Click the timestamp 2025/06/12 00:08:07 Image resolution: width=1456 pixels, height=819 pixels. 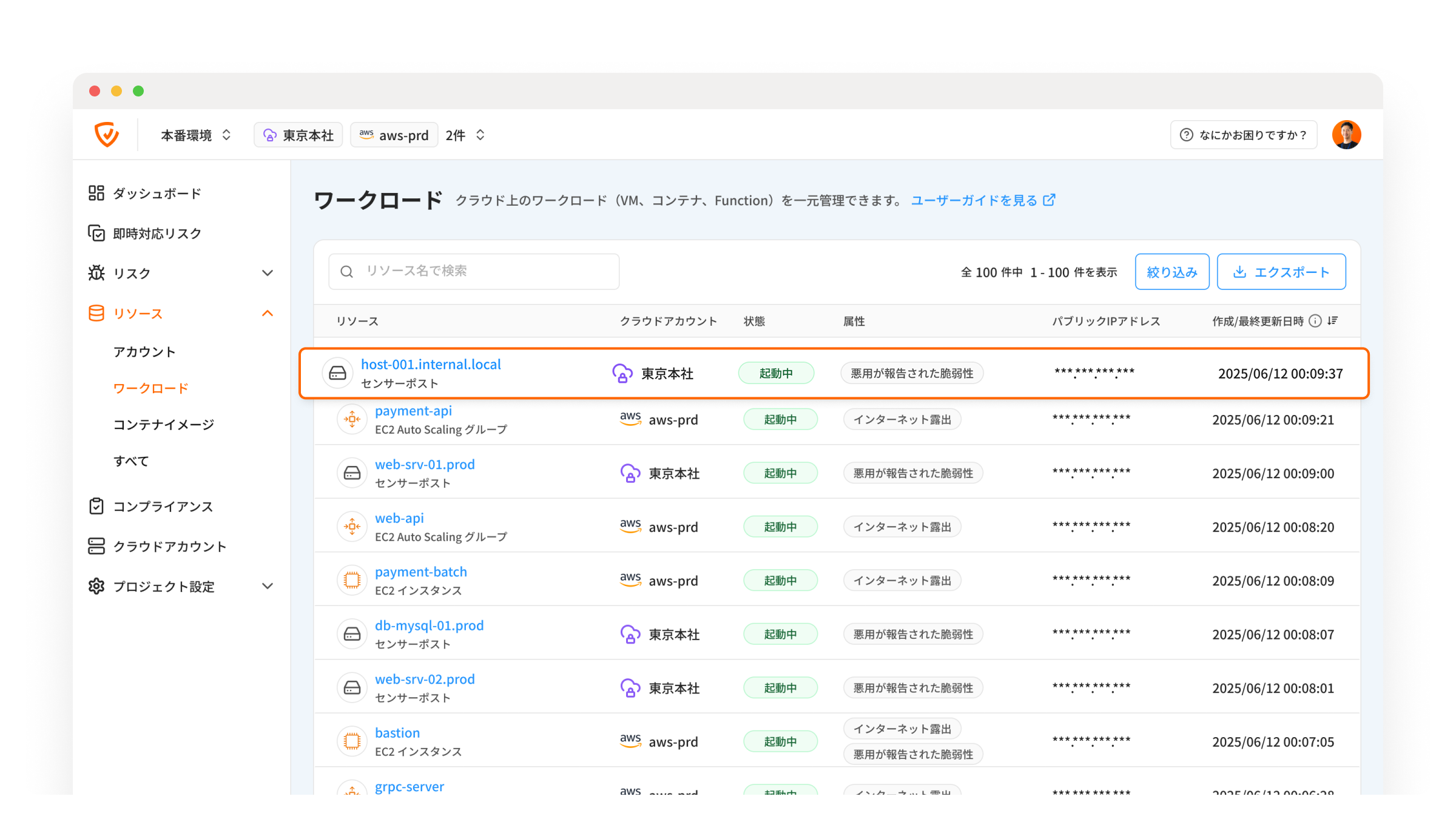1273,635
